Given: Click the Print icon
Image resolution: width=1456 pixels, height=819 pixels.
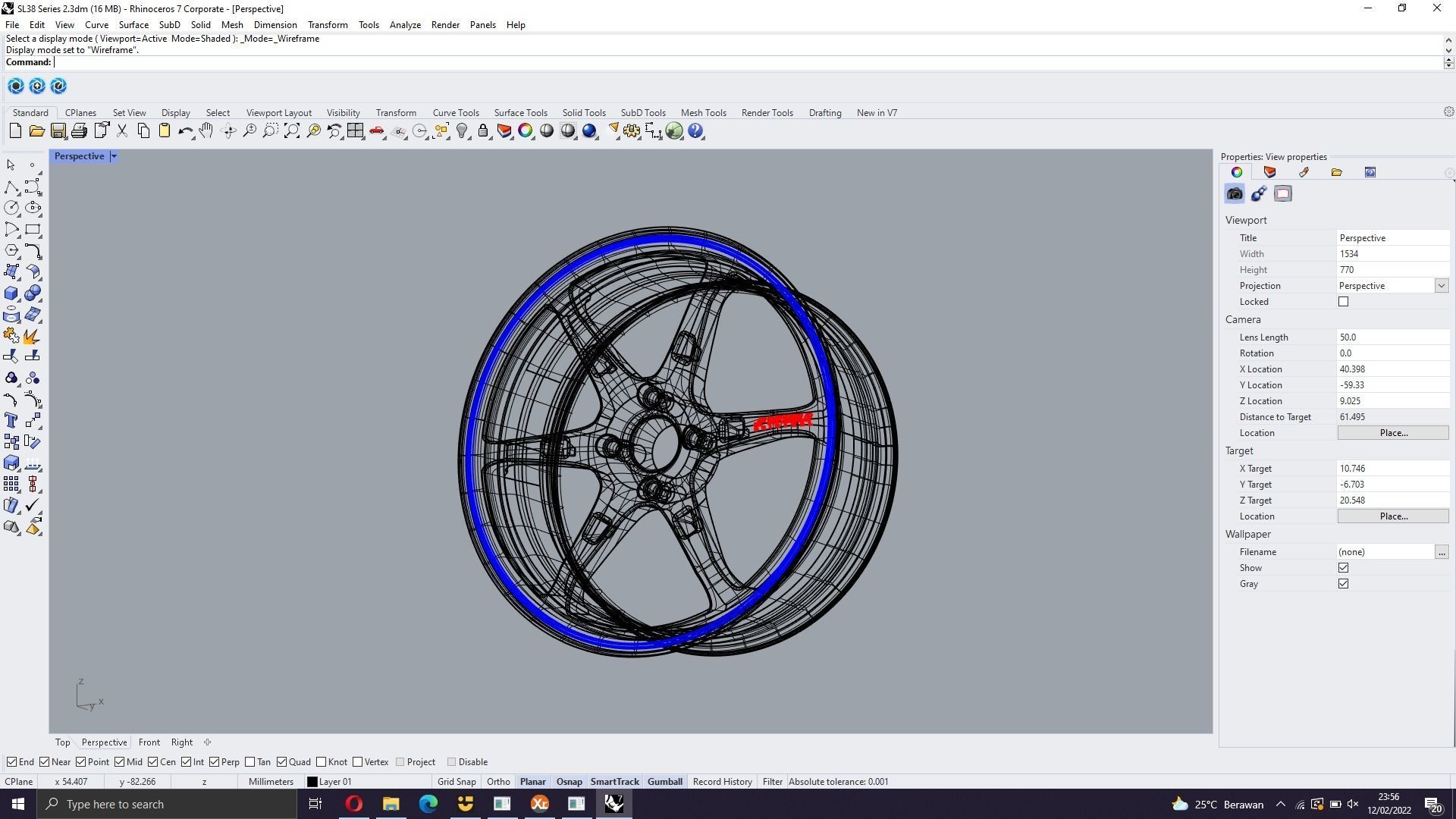Looking at the screenshot, I should coord(79,131).
